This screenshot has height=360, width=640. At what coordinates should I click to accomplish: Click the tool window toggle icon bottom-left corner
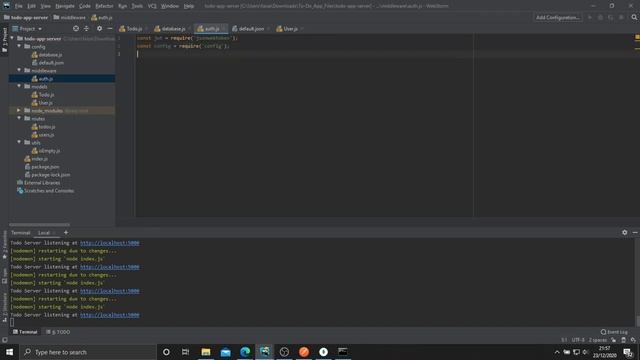point(4,340)
